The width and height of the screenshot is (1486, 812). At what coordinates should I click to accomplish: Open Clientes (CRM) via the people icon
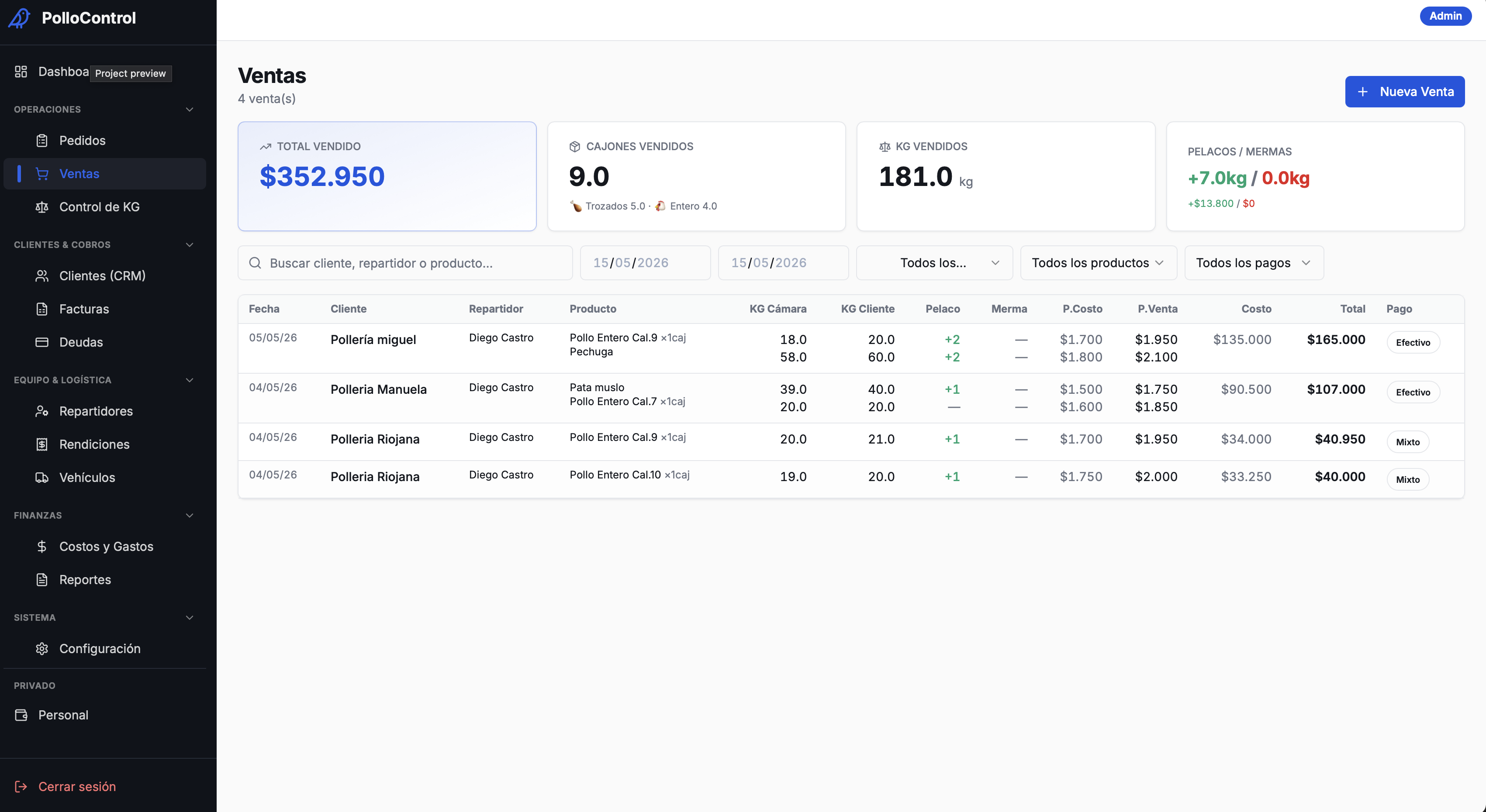tap(42, 276)
